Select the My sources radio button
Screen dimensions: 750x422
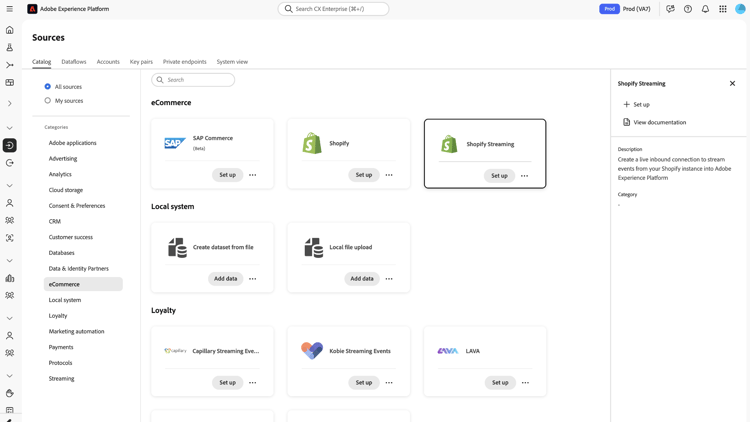click(x=47, y=100)
